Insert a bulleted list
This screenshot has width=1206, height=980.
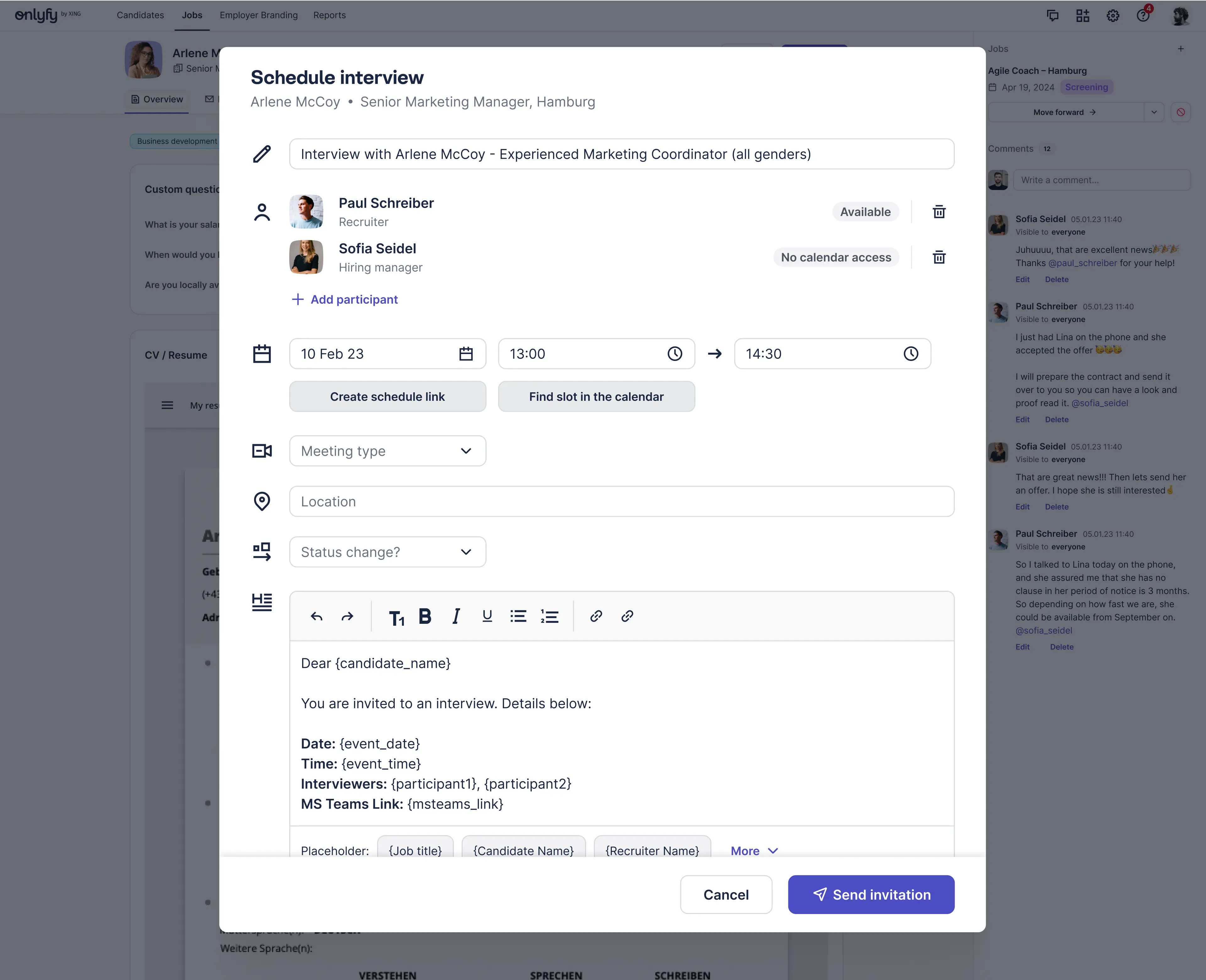pyautogui.click(x=518, y=617)
